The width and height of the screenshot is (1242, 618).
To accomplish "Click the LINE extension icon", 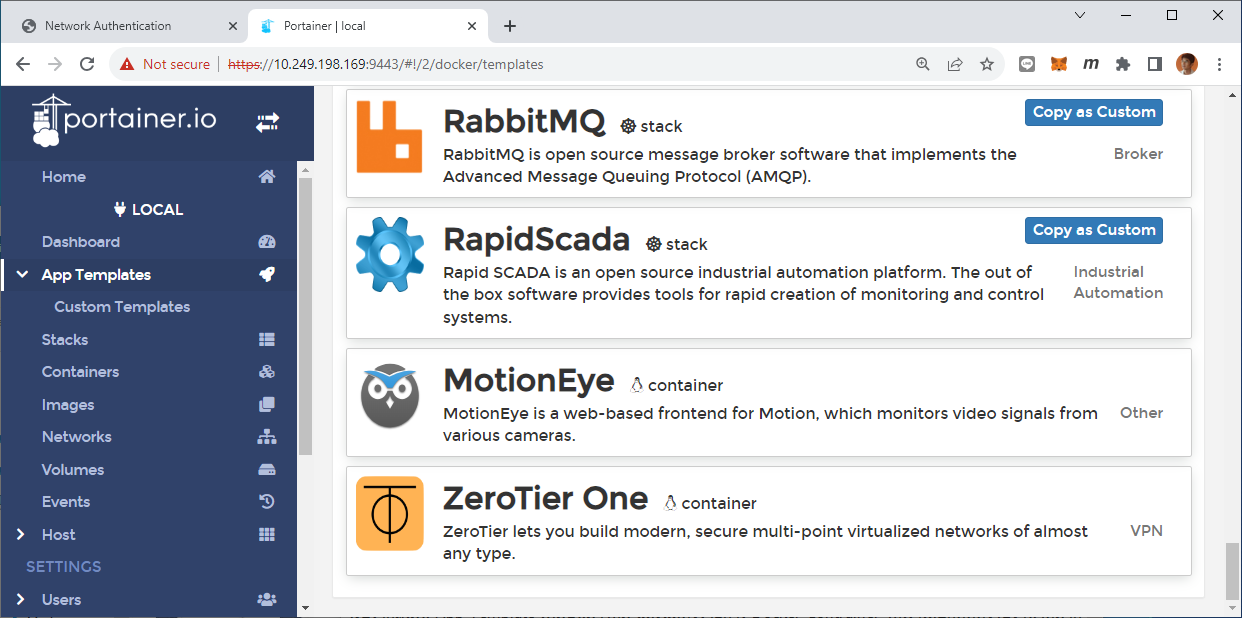I will pos(1027,64).
